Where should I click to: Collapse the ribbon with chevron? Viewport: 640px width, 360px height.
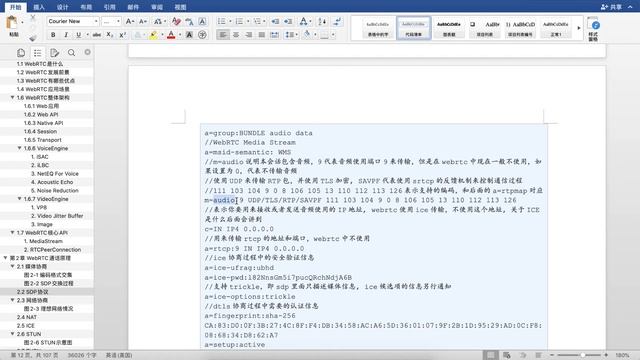[630, 7]
